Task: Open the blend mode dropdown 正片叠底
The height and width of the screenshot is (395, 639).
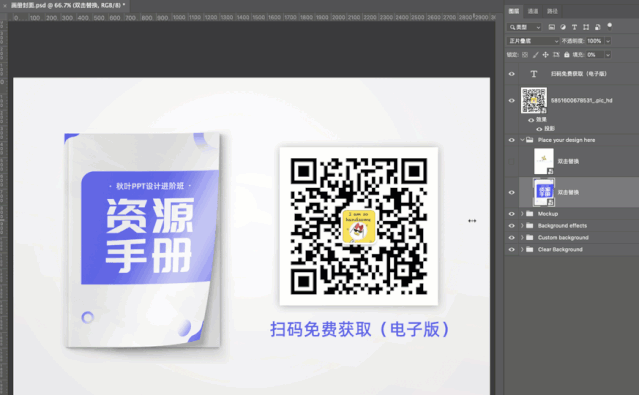Action: point(533,41)
